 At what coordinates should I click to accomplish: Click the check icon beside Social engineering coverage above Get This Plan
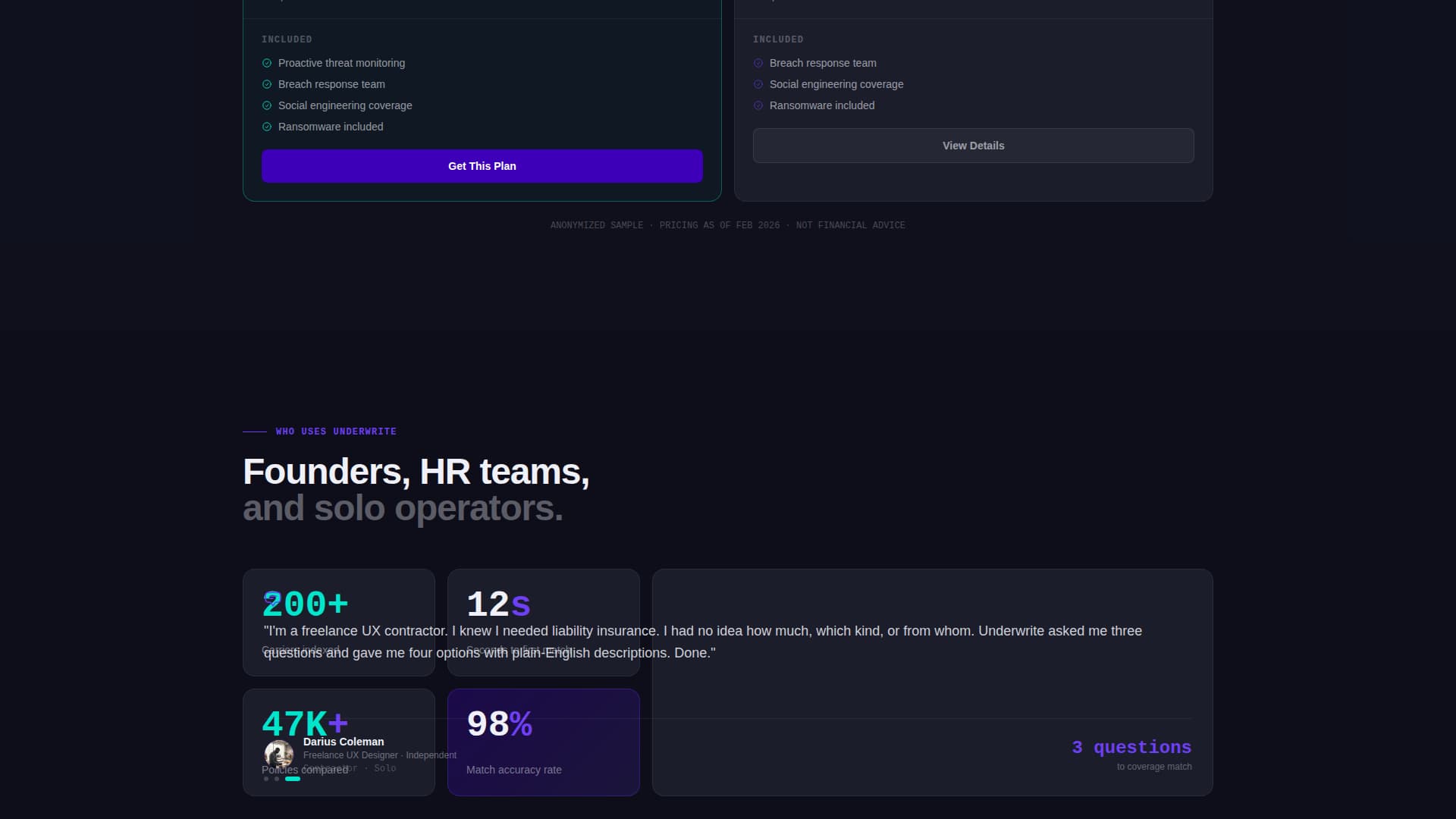pyautogui.click(x=267, y=105)
